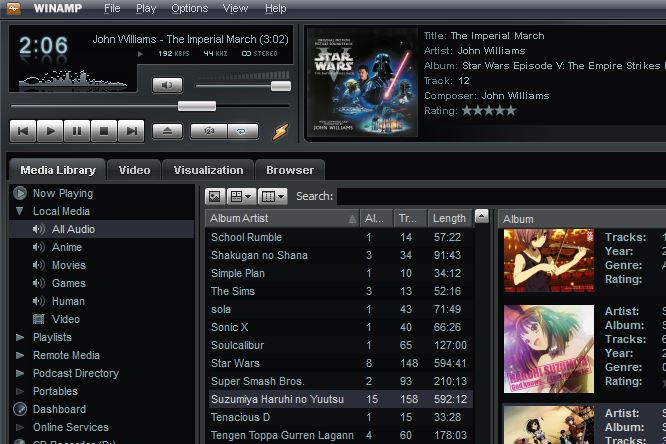666x444 pixels.
Task: Sort by the Al... albums column
Action: (376, 218)
